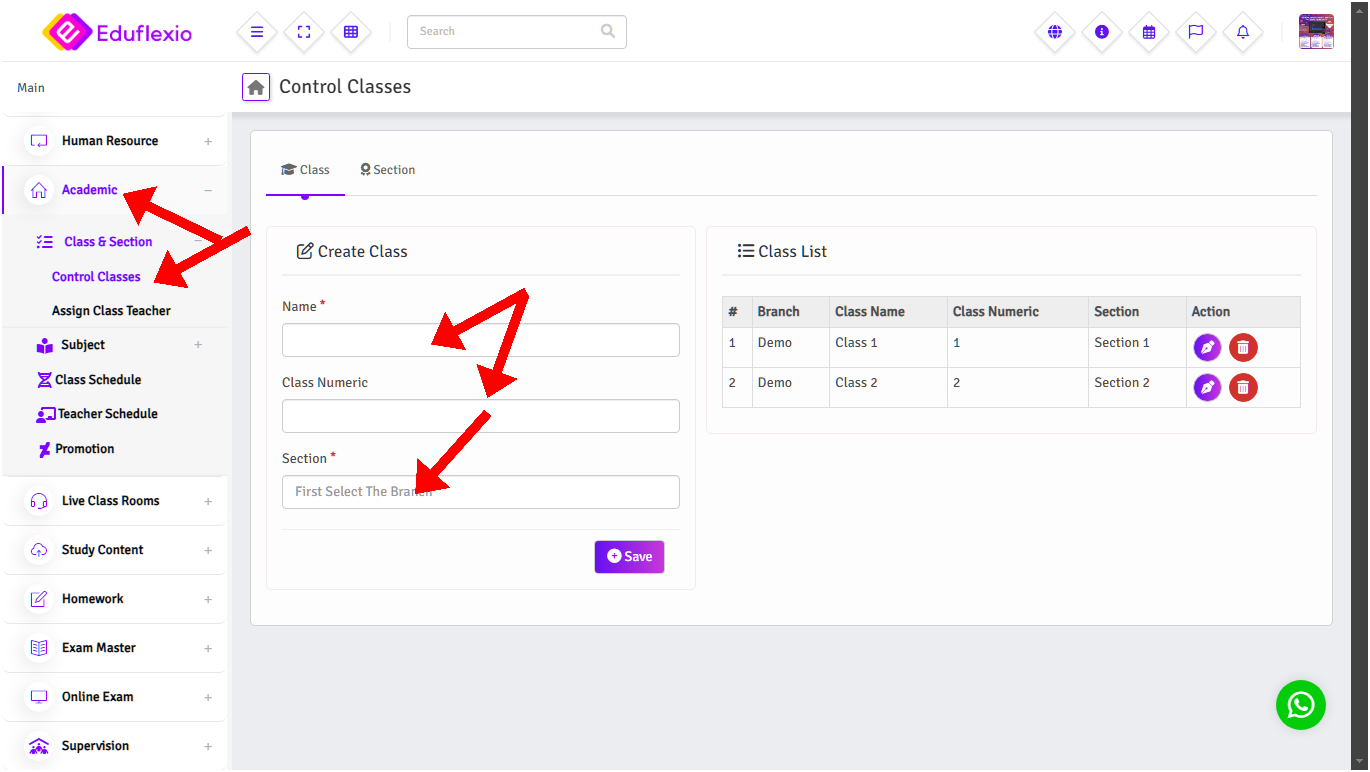Open the Section dropdown in Create Class
This screenshot has height=772, width=1370.
(480, 492)
